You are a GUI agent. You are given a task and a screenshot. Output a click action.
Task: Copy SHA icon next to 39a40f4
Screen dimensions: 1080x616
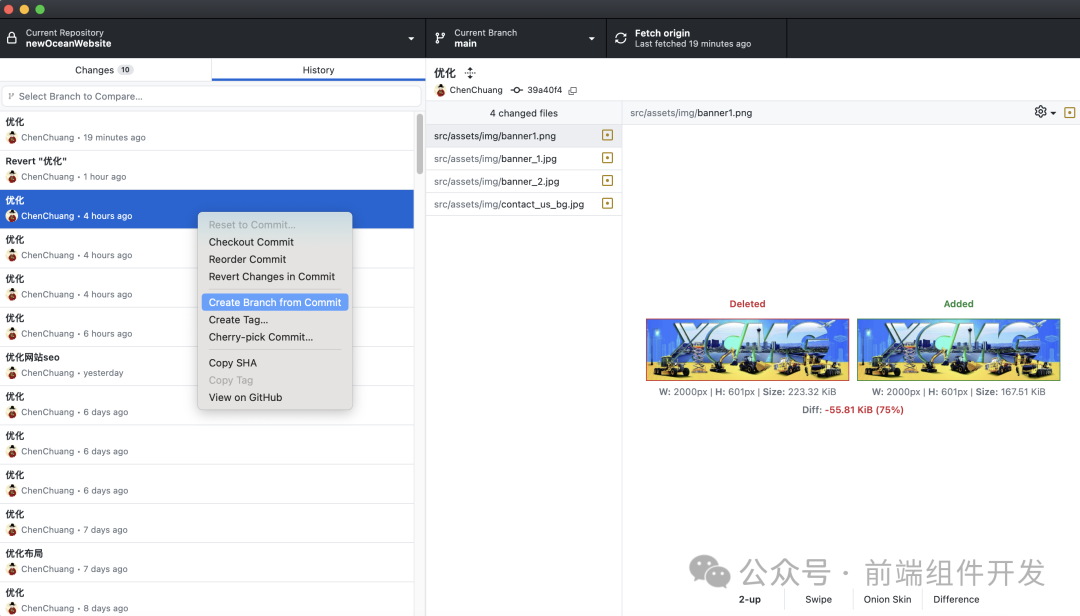tap(572, 90)
